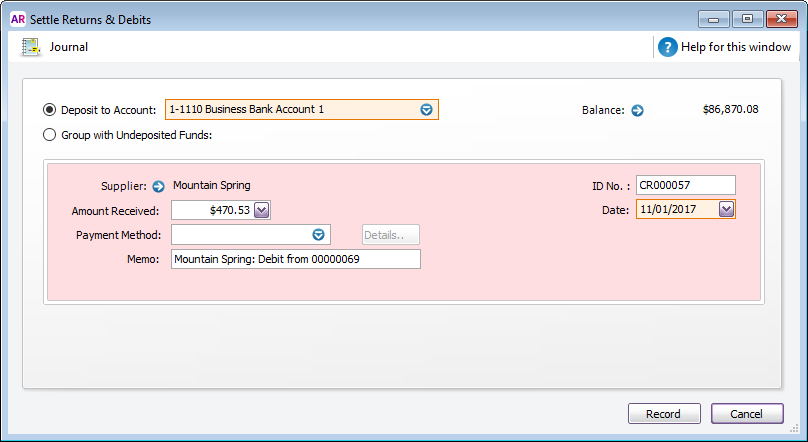Click the ID No. input field
The width and height of the screenshot is (808, 442).
pyautogui.click(x=685, y=185)
